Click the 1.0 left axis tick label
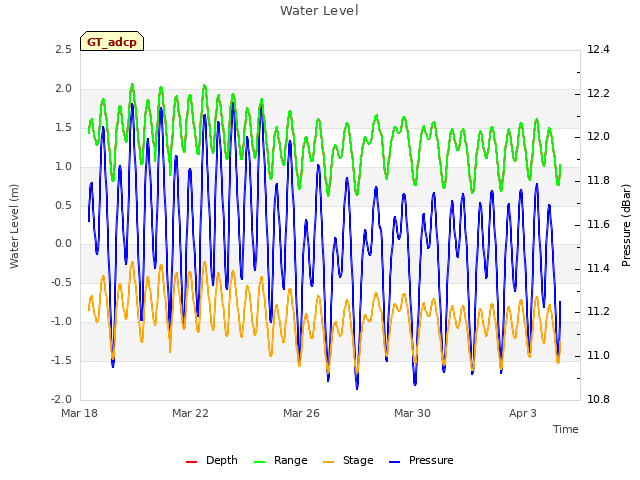 tap(63, 167)
